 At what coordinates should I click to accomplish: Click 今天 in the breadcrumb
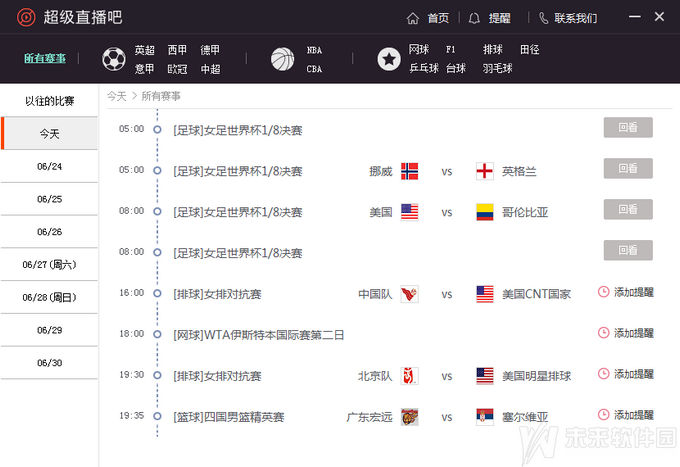(x=117, y=96)
